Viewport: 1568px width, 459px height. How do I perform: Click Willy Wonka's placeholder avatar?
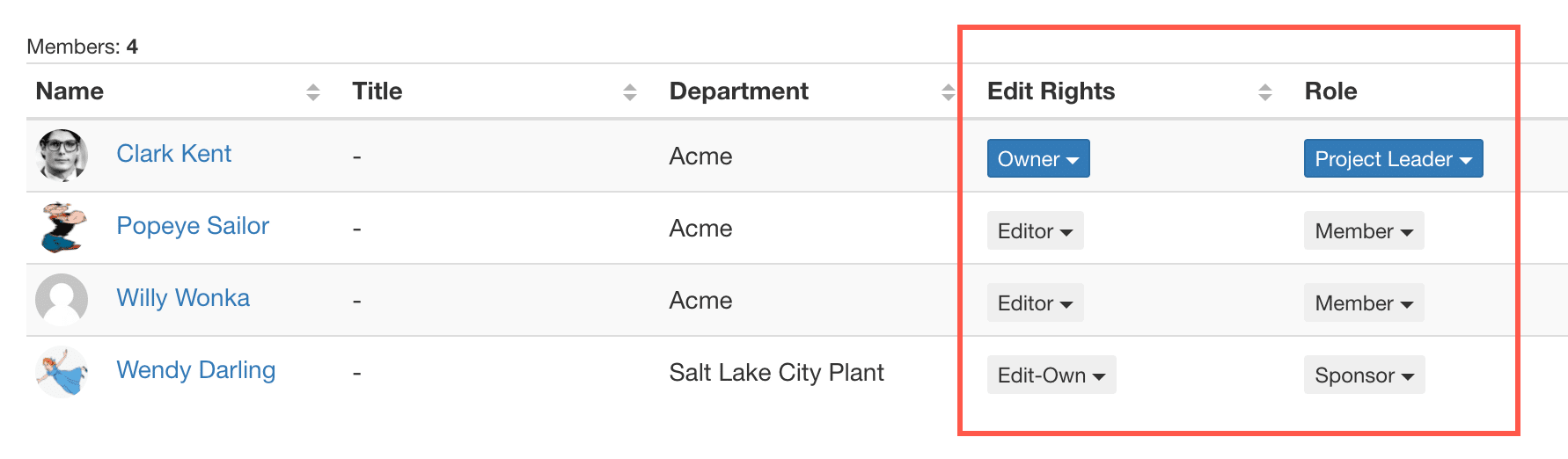coord(62,300)
